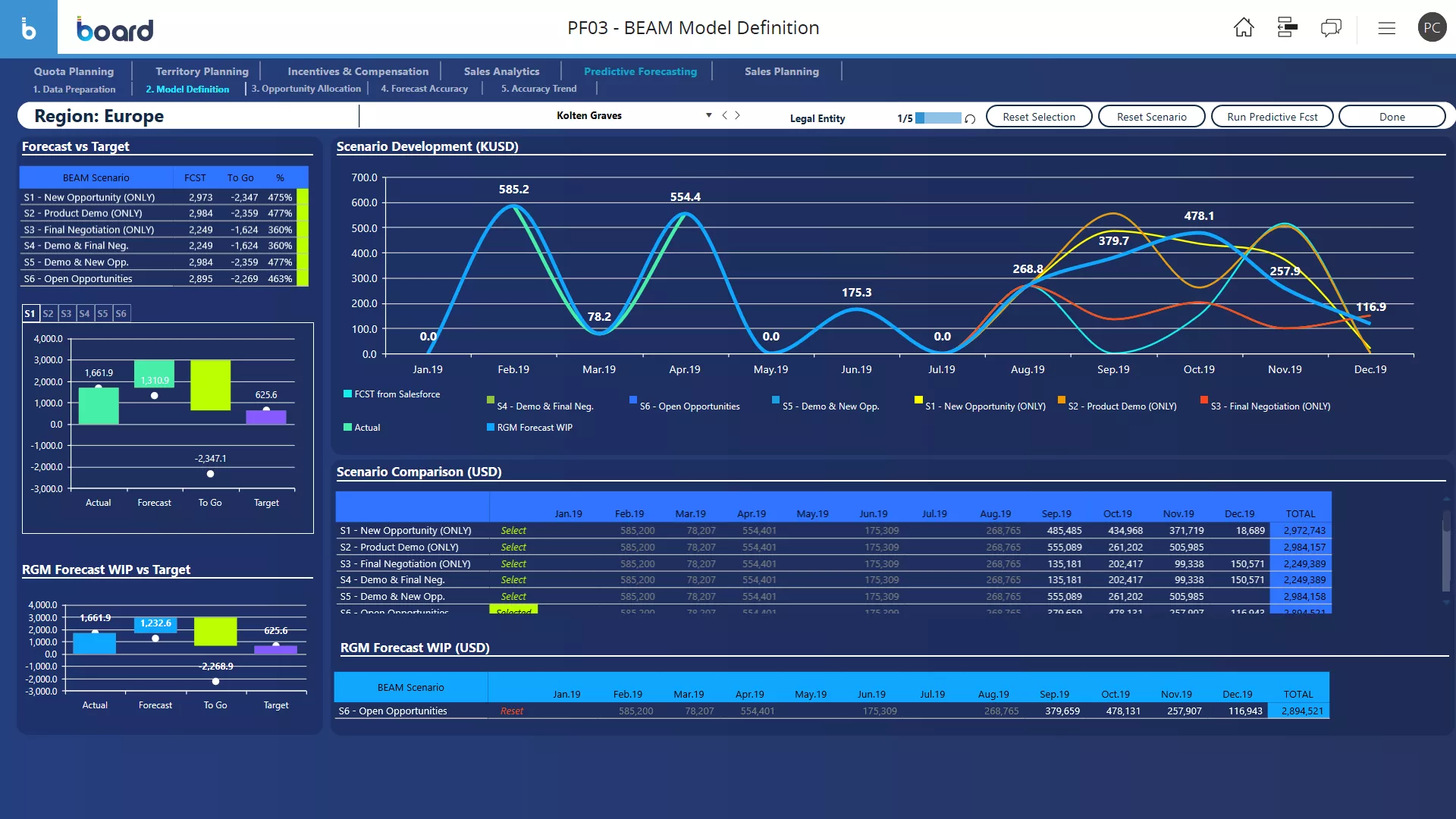This screenshot has height=819, width=1456.
Task: Click the hamburger menu icon
Action: [x=1387, y=27]
